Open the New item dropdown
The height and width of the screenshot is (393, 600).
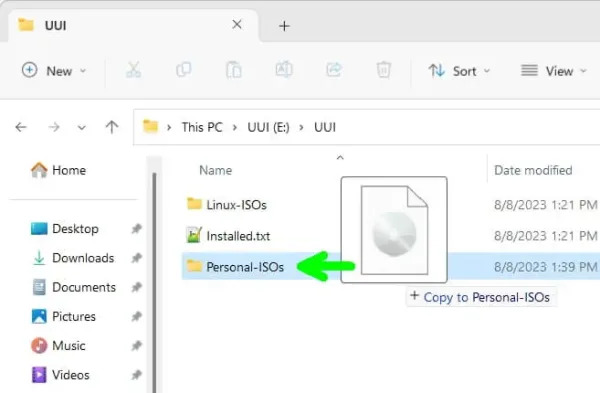54,71
